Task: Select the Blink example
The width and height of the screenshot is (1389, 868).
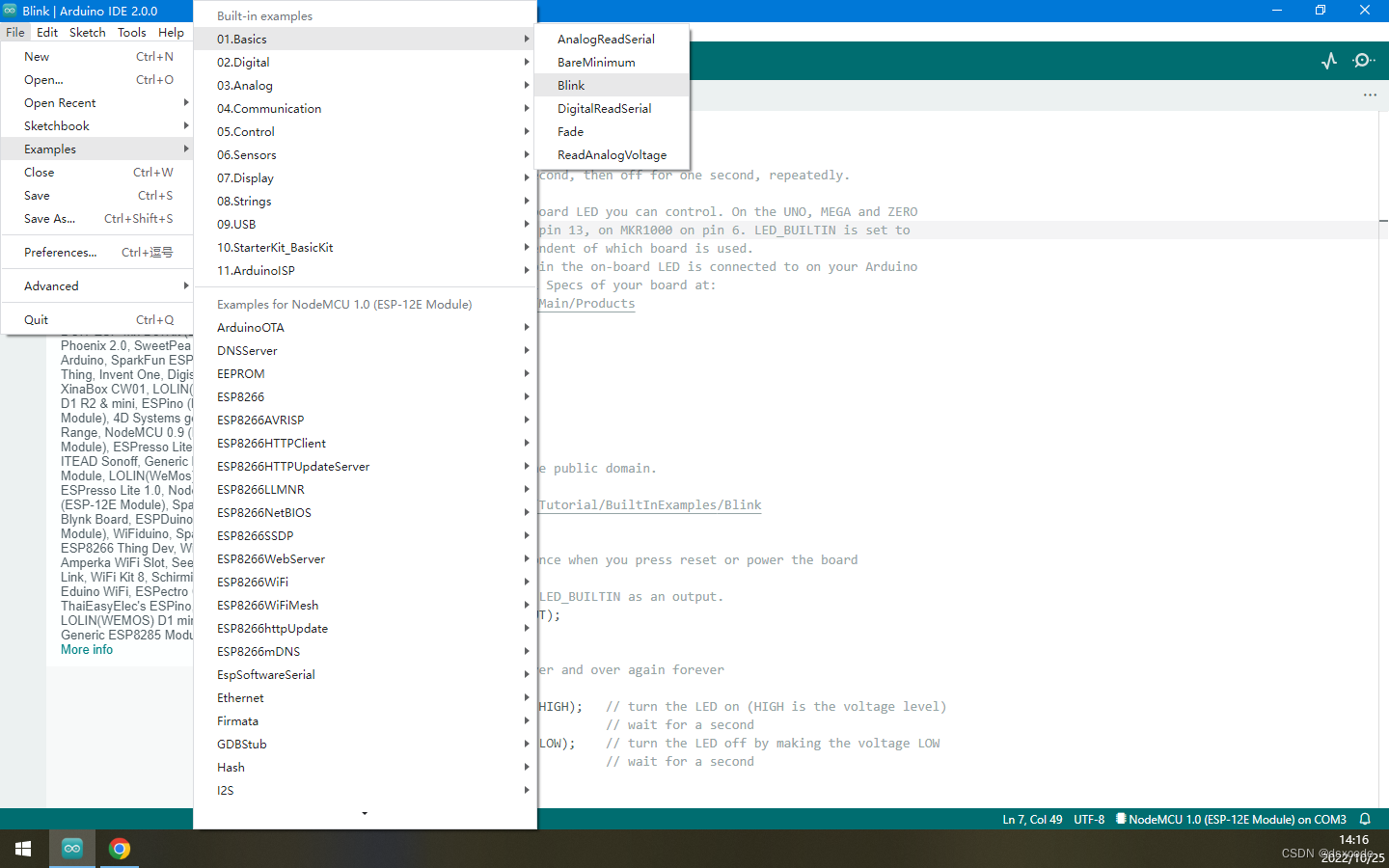Action: [x=571, y=85]
